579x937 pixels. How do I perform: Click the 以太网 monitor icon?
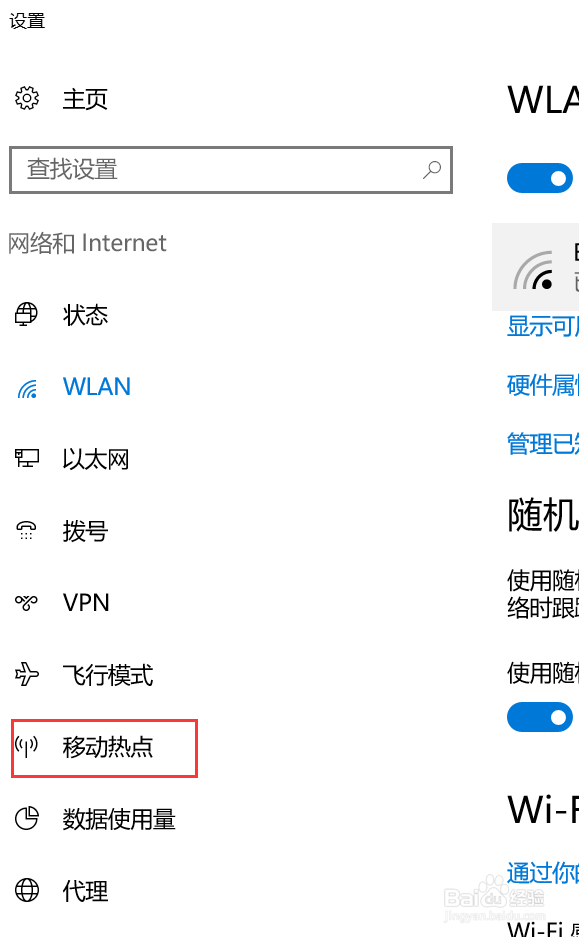point(27,459)
